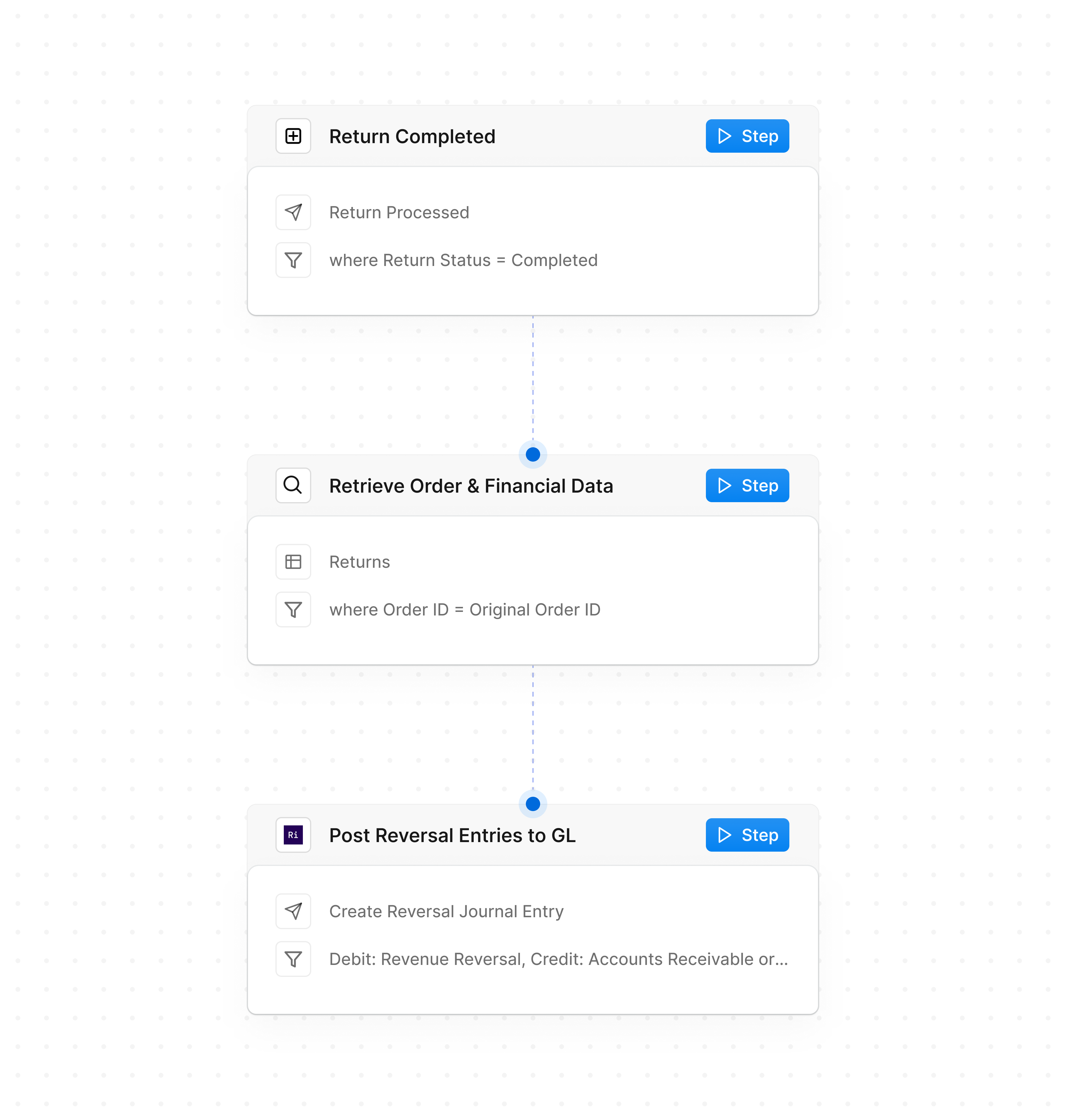1066x1120 pixels.
Task: Click the plus icon on Return Completed node
Action: tap(293, 136)
